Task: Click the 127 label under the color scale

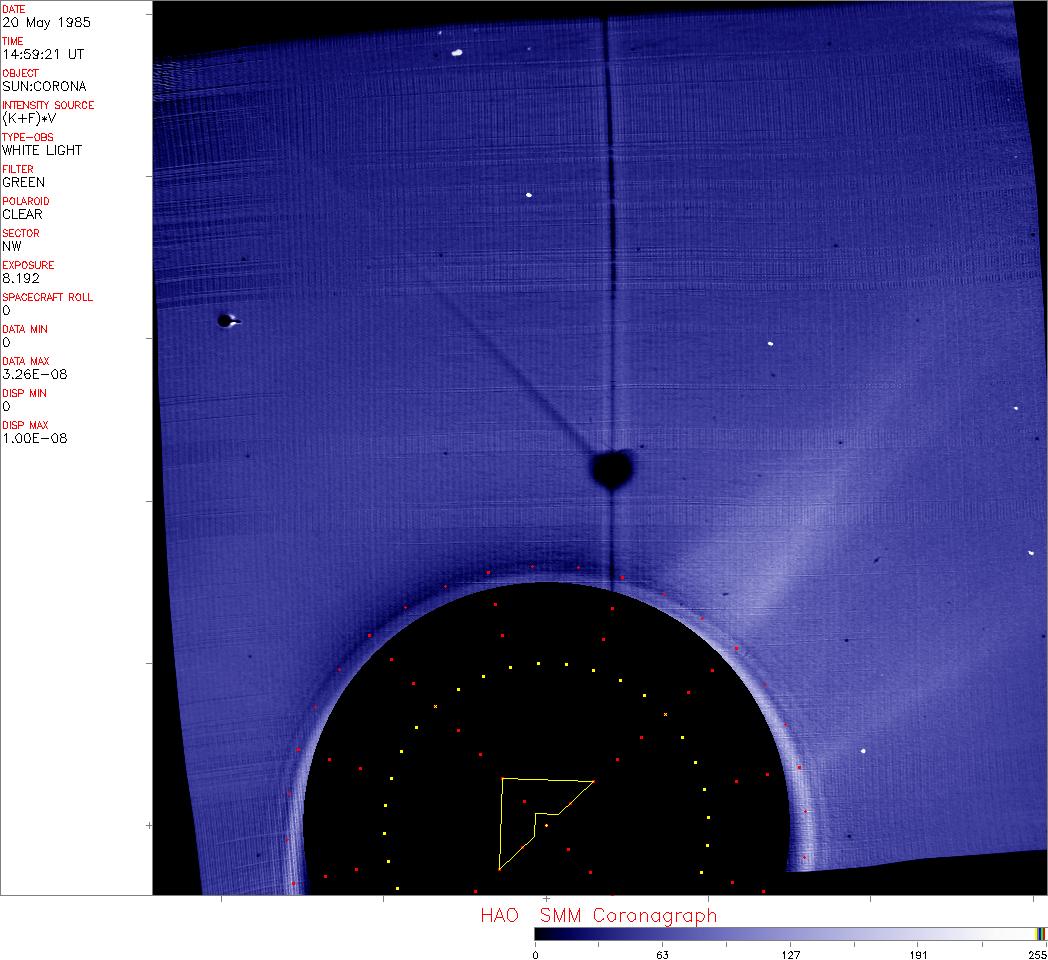Action: point(791,954)
